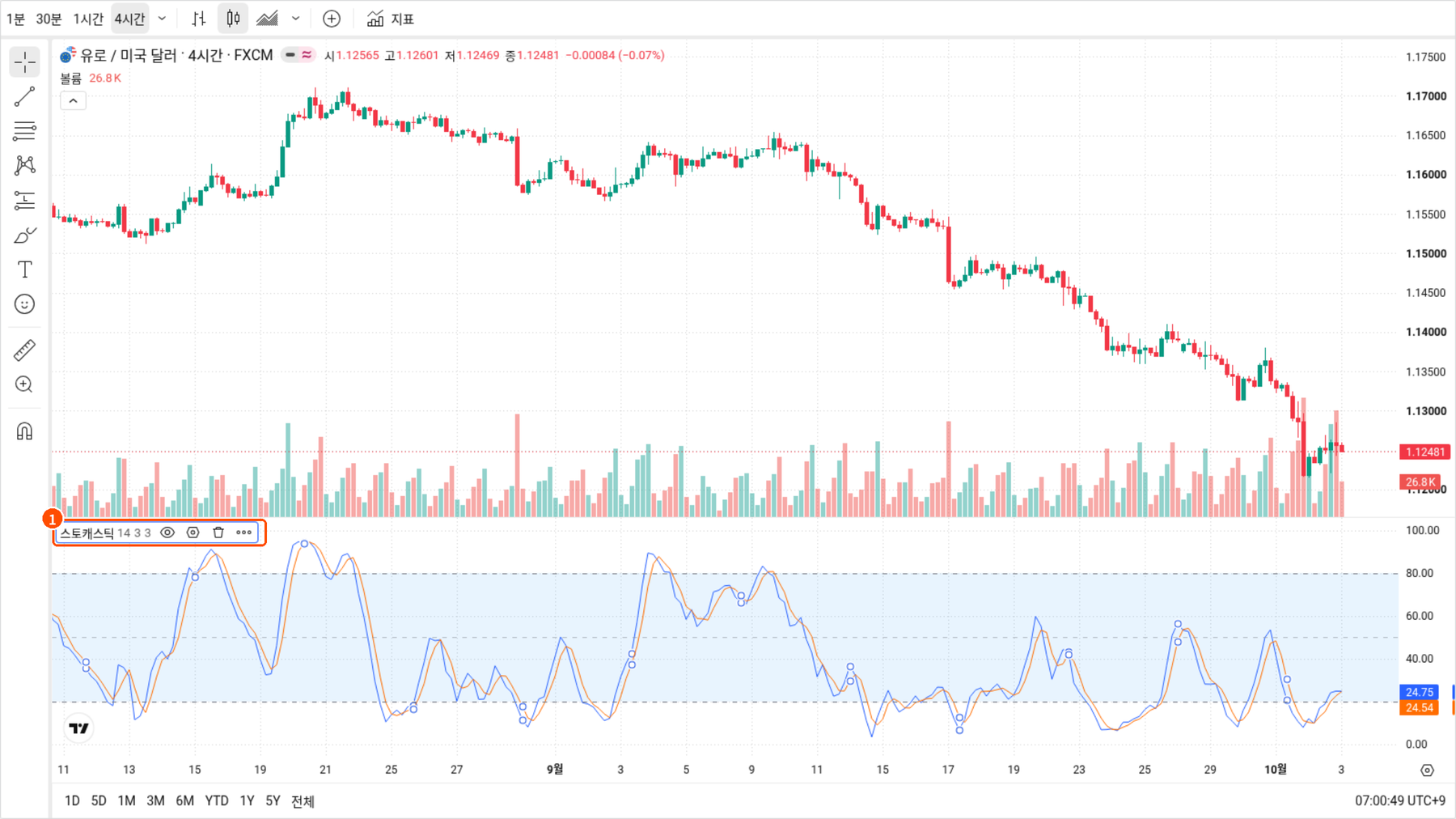Screen dimensions: 1456x819
Task: Select the brush drawing tool
Action: click(x=25, y=236)
